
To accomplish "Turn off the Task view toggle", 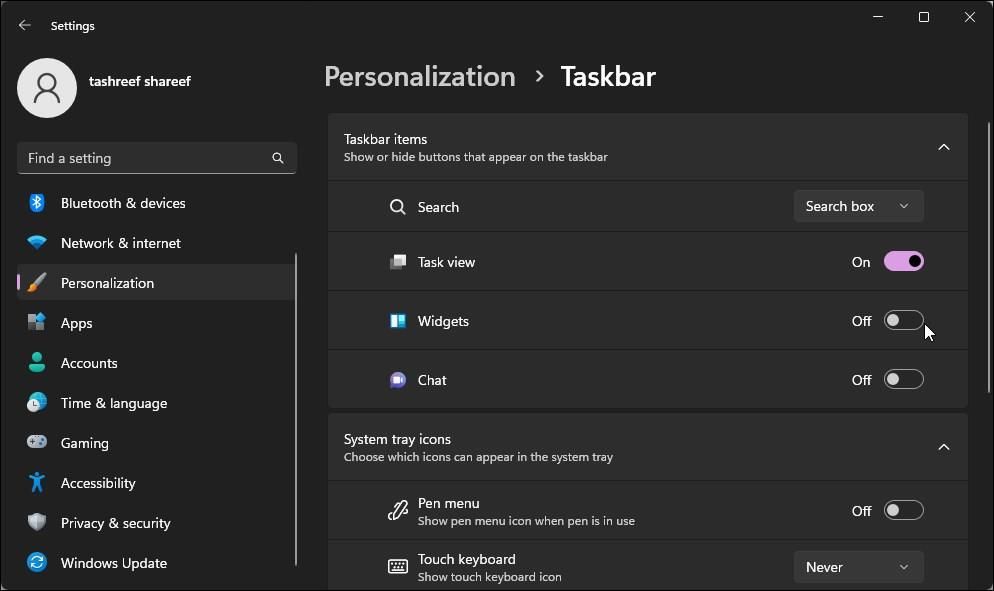I will pyautogui.click(x=903, y=261).
